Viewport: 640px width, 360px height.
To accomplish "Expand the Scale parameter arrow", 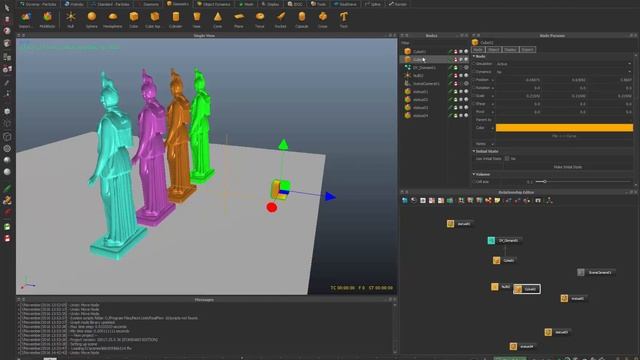I will pos(493,96).
